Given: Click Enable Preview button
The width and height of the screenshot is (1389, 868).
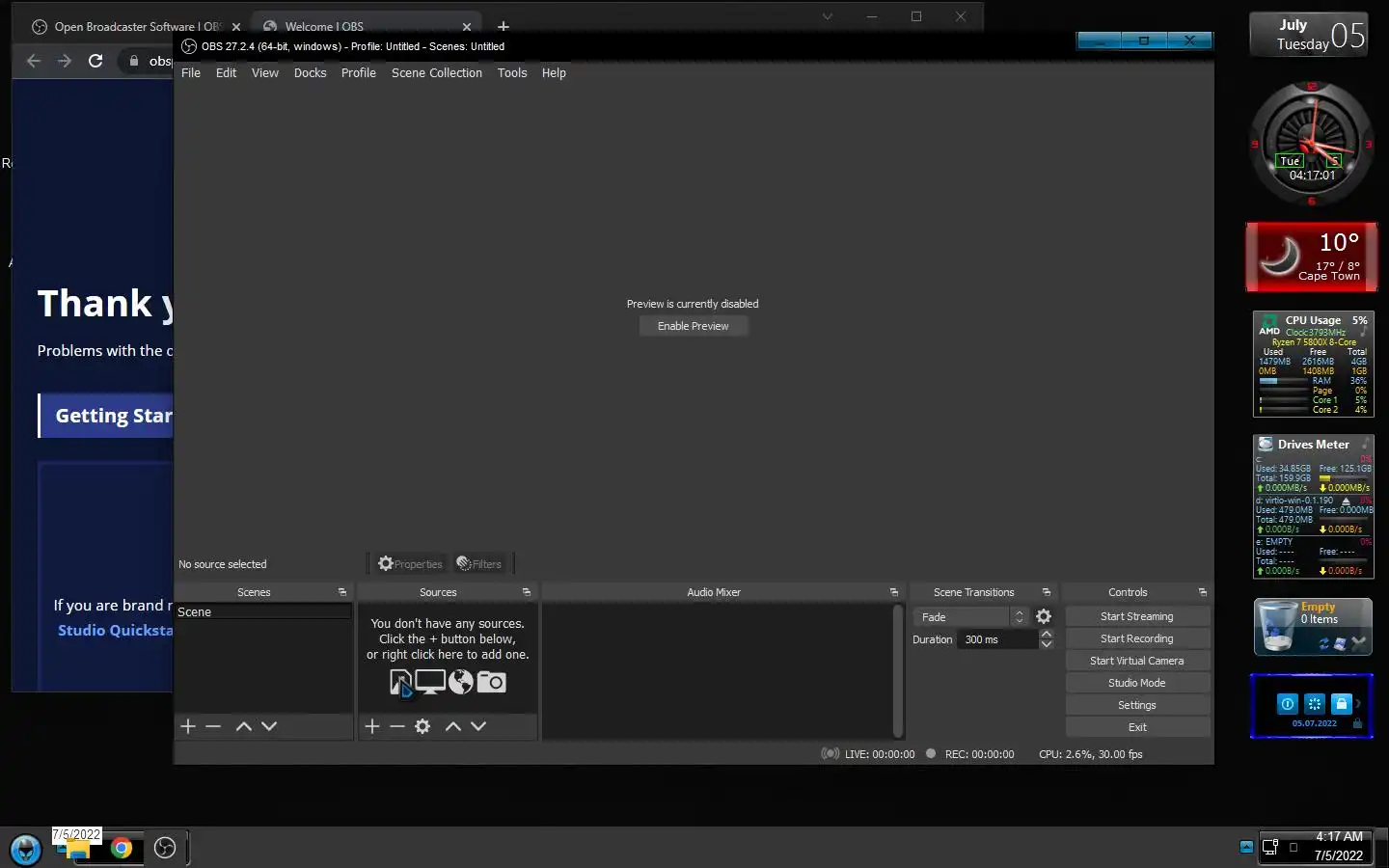Looking at the screenshot, I should point(694,326).
